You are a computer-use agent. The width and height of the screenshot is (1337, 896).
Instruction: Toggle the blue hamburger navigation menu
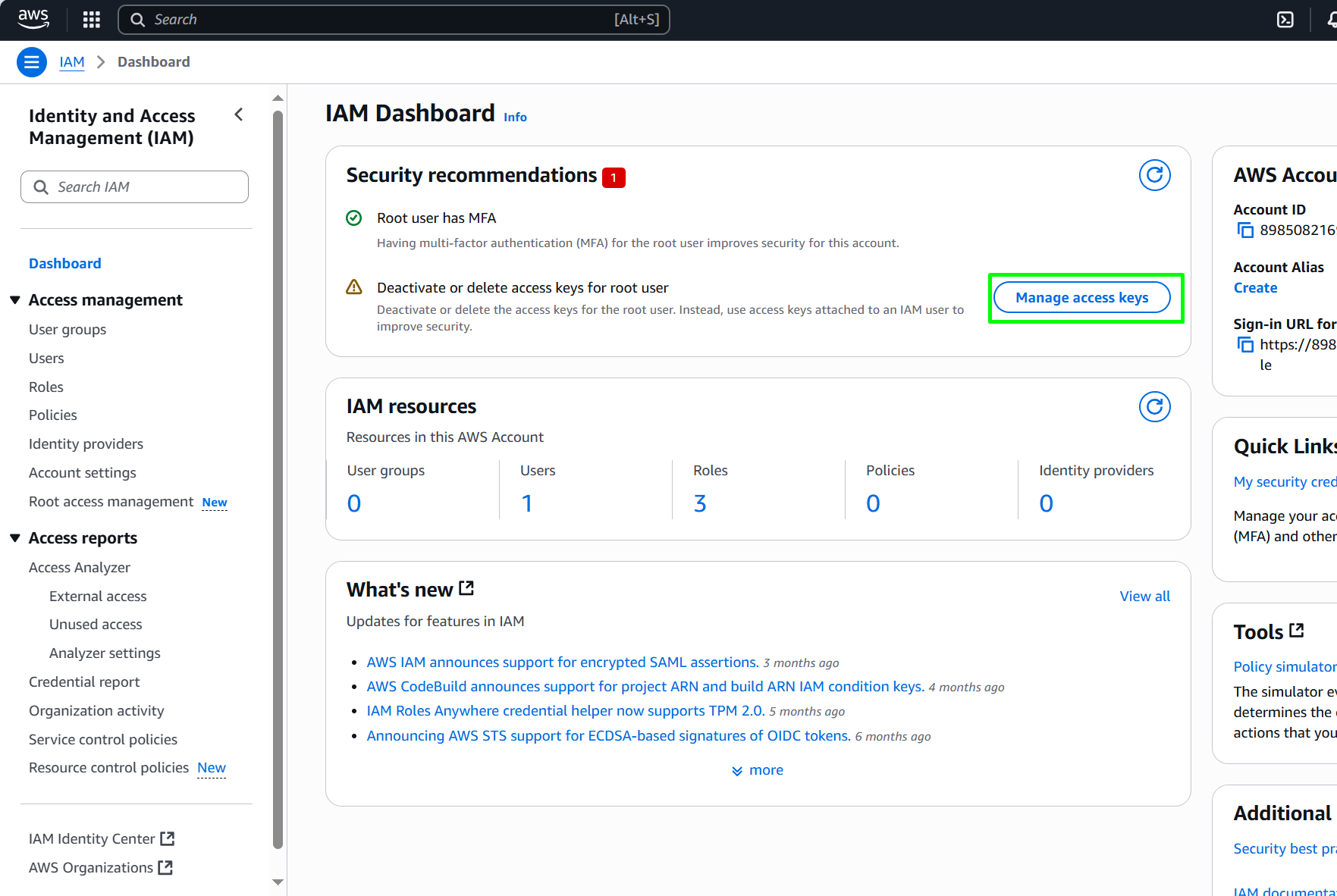tap(32, 62)
